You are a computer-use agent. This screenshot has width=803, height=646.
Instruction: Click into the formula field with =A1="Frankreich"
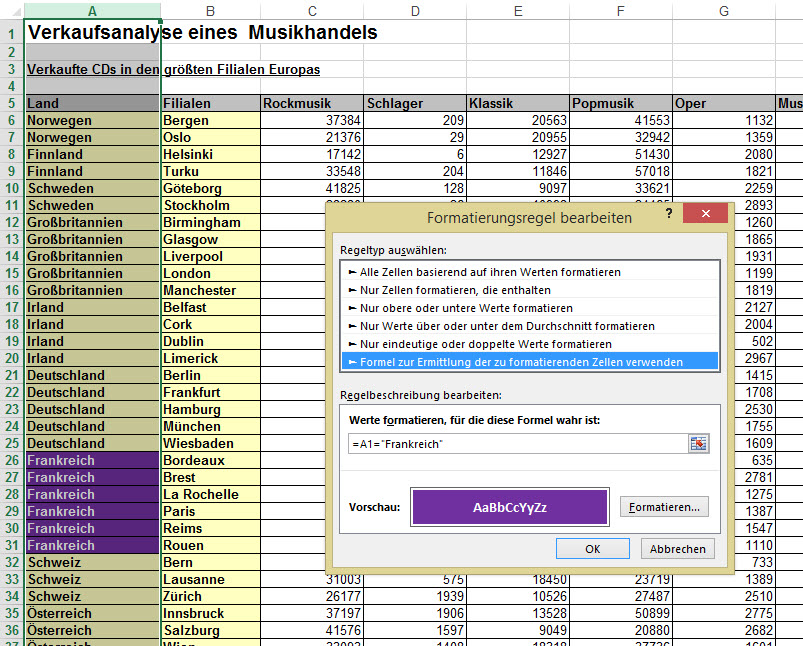pyautogui.click(x=515, y=443)
